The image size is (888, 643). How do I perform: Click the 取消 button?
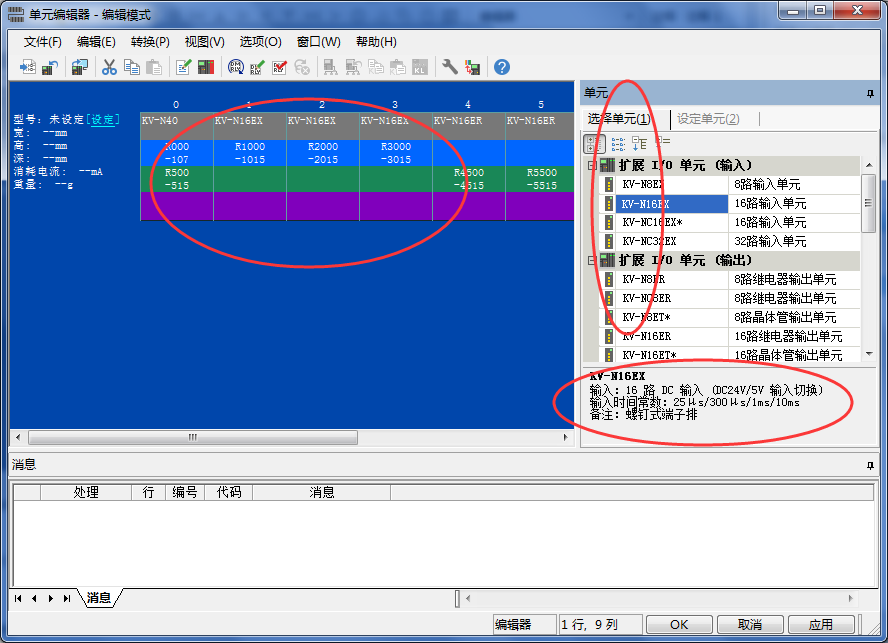pyautogui.click(x=750, y=625)
